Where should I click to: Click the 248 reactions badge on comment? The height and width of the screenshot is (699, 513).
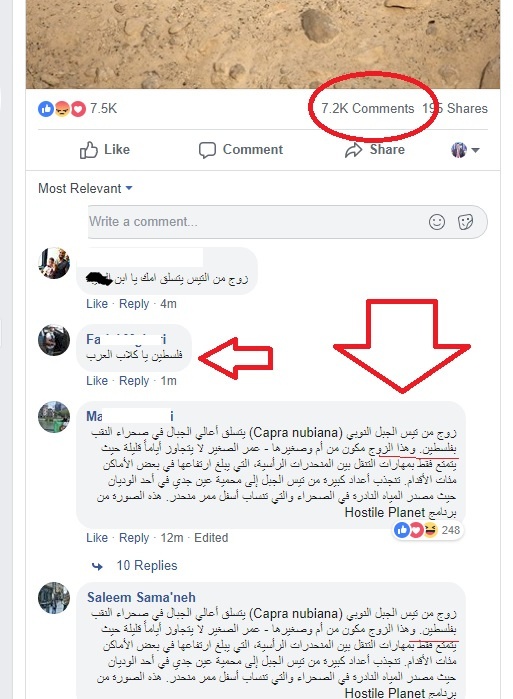click(x=428, y=530)
